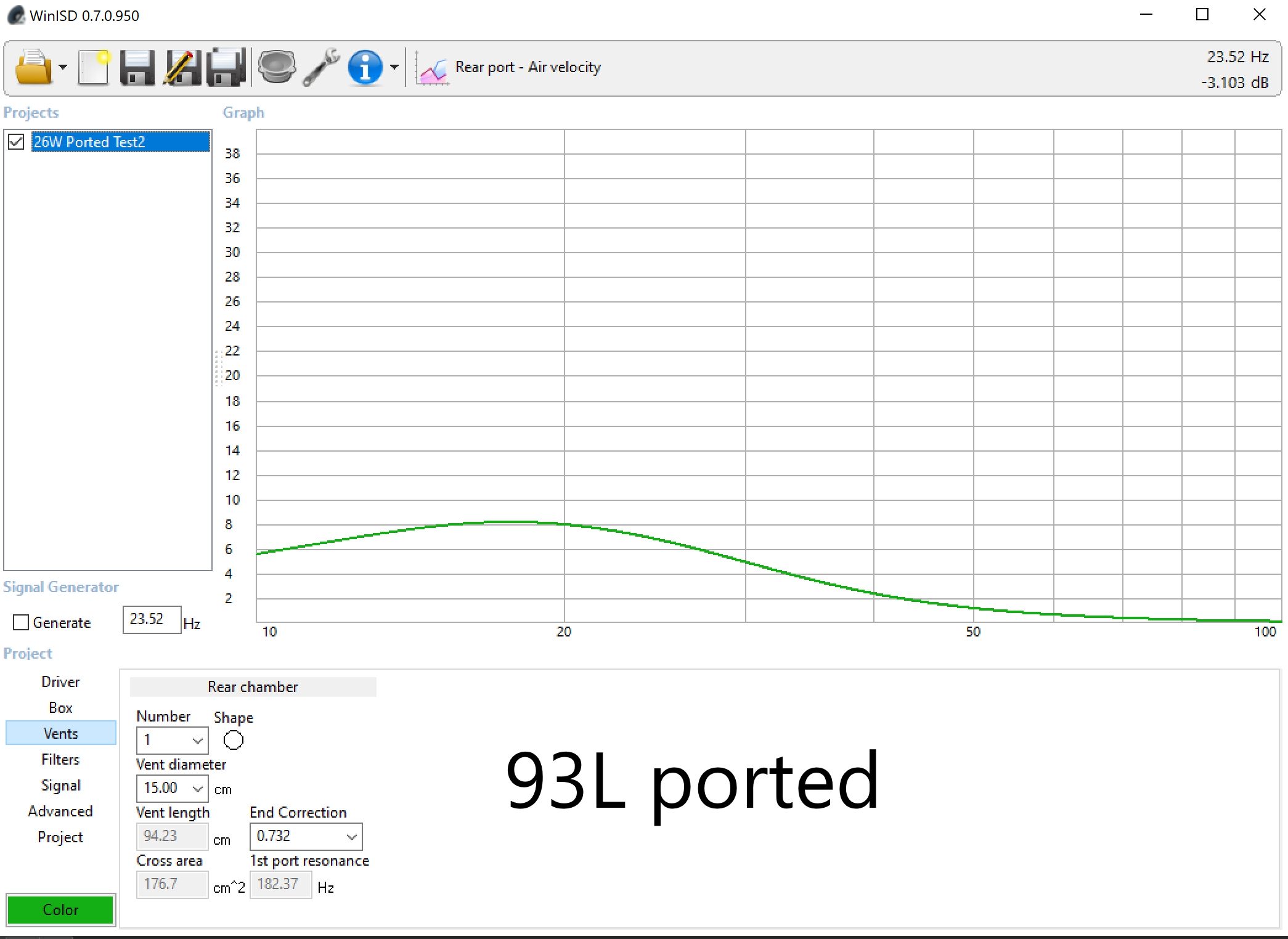The image size is (1288, 939).
Task: Open the Project tab
Action: (x=60, y=837)
